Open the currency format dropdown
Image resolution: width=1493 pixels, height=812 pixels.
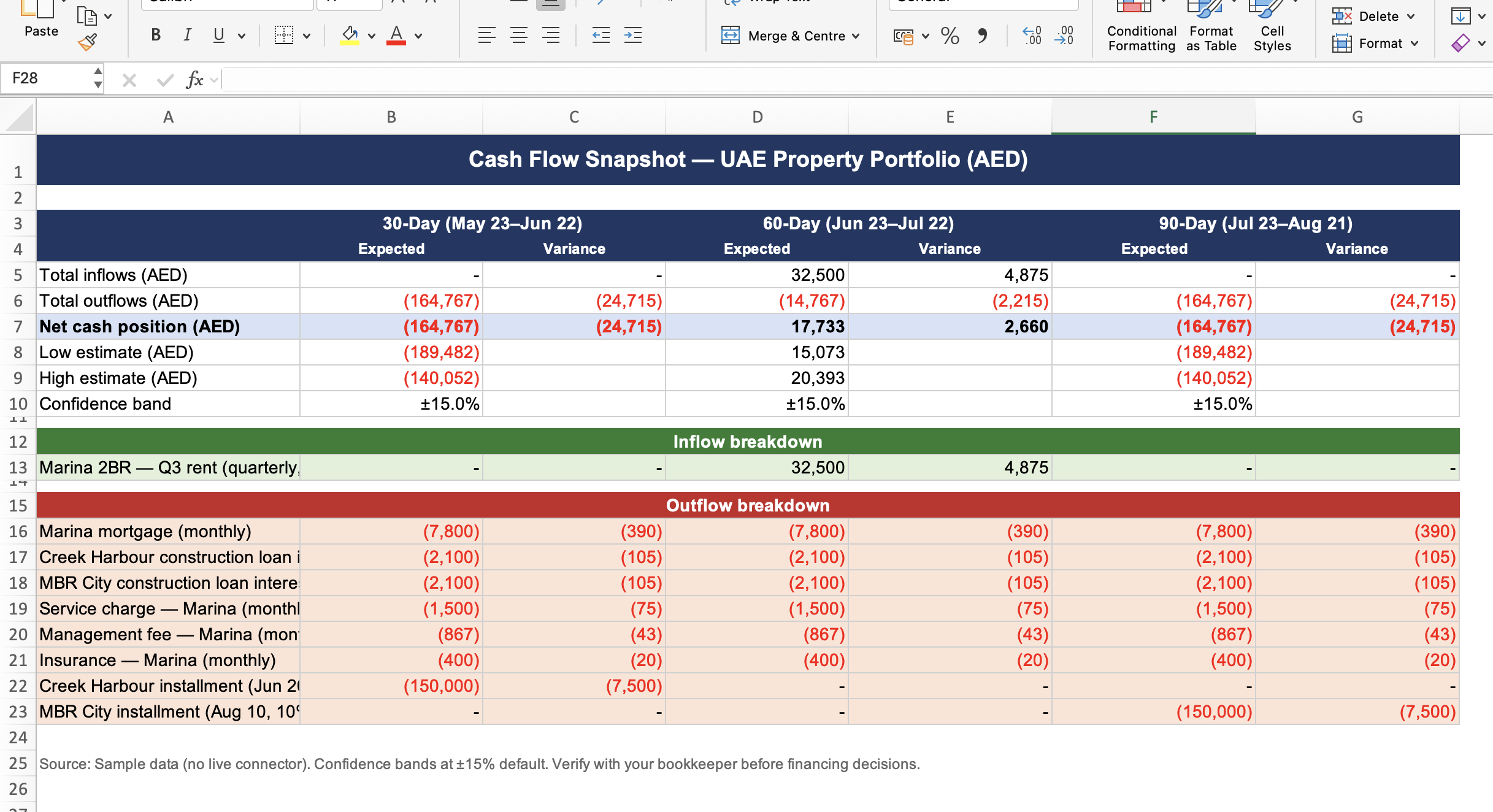click(x=926, y=36)
